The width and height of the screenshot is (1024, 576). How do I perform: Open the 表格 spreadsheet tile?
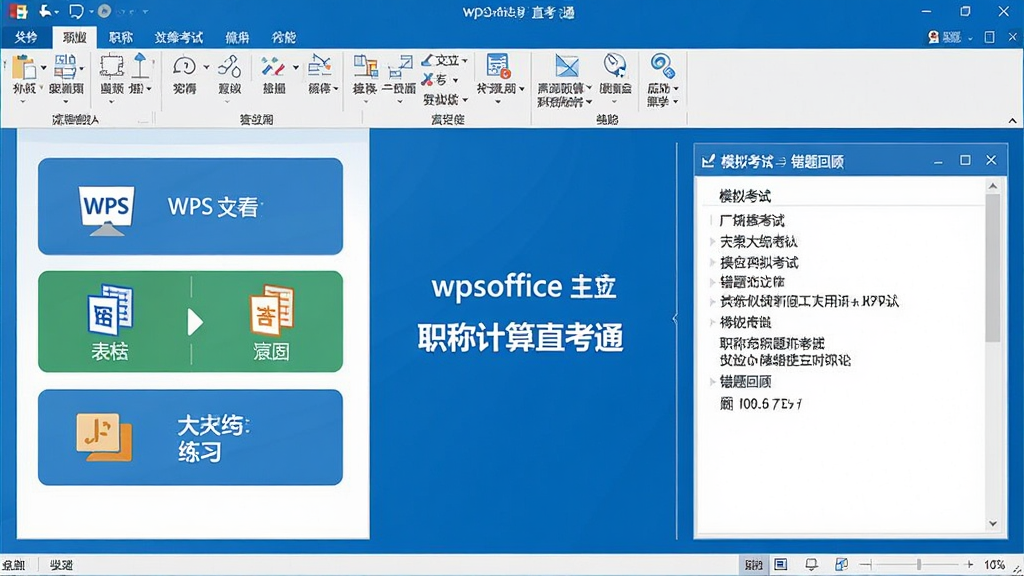110,321
